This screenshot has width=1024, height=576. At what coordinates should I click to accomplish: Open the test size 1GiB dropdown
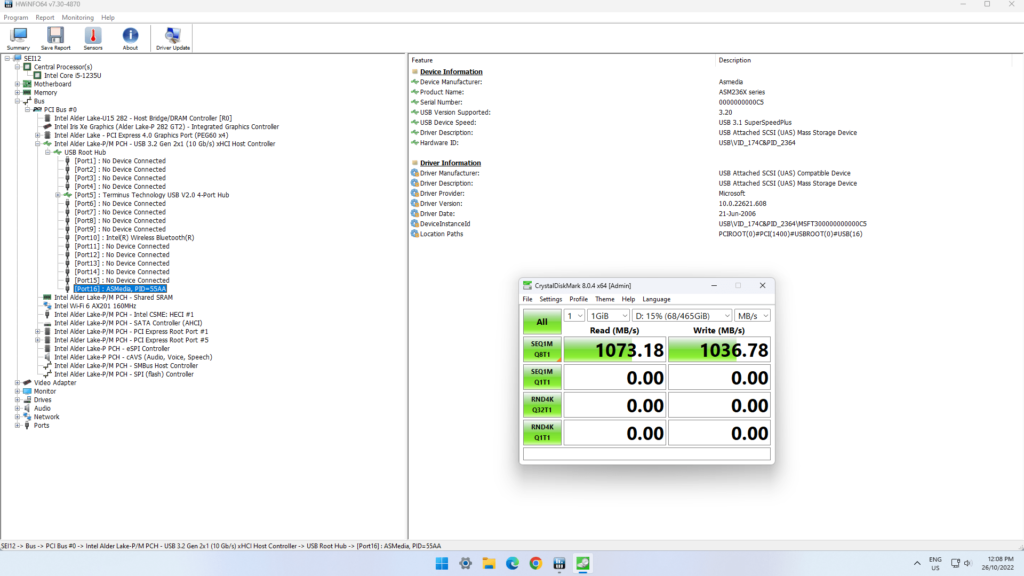608,316
